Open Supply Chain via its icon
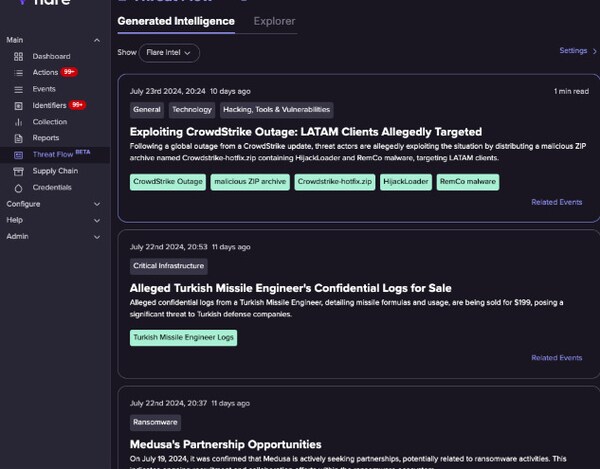Screen dimensions: 600x469 tap(18, 171)
